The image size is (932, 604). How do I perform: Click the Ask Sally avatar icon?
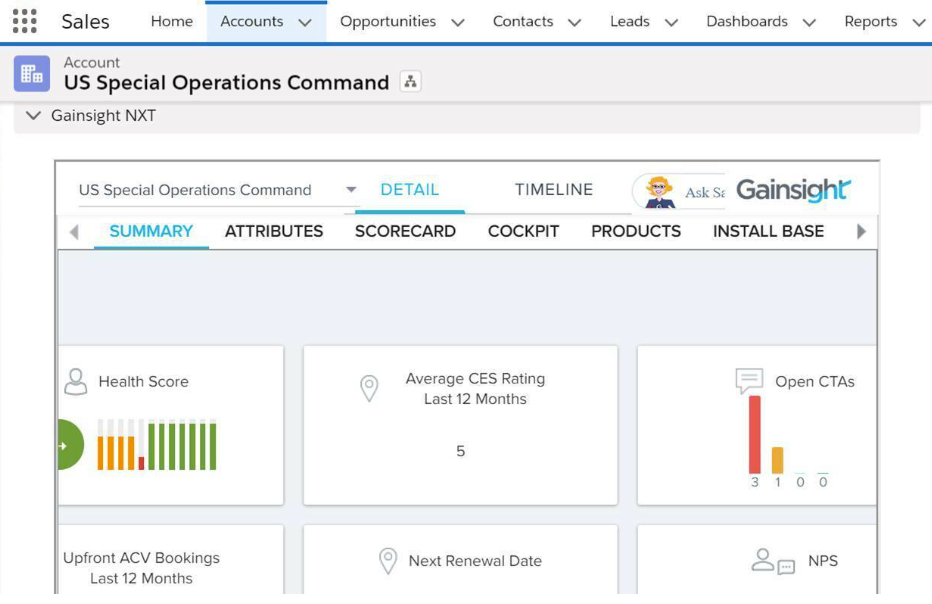[x=659, y=191]
